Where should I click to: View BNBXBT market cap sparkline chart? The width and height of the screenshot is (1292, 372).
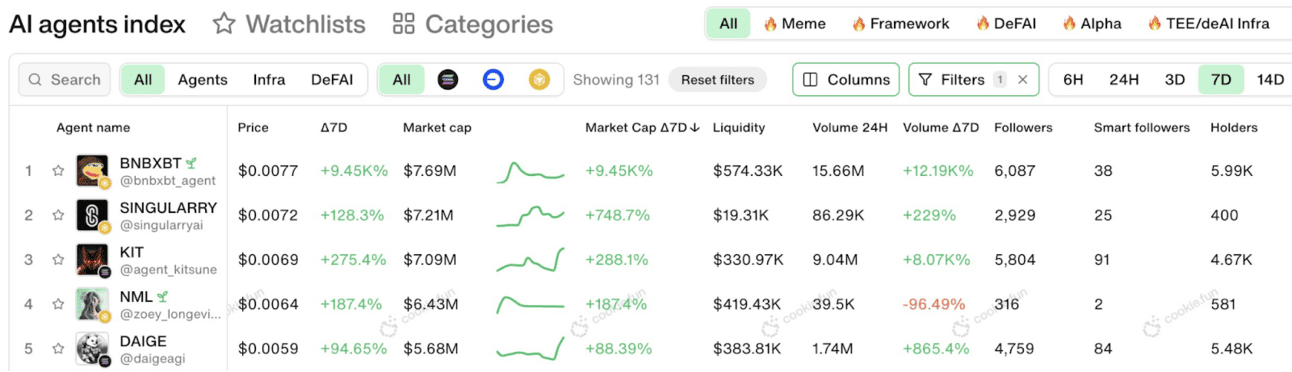(x=530, y=172)
